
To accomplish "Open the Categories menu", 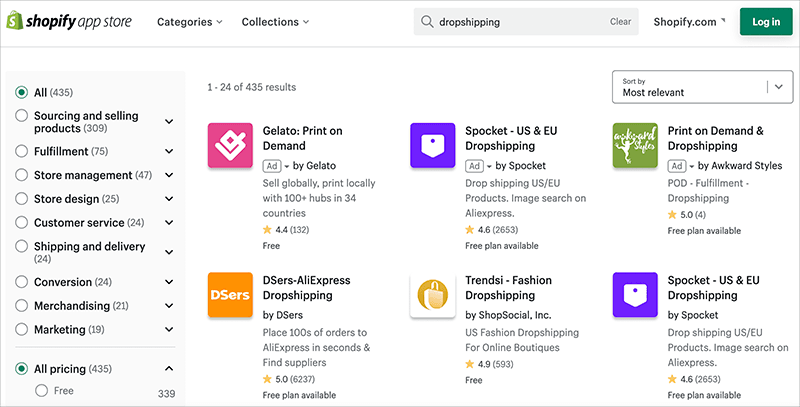I will coord(190,22).
